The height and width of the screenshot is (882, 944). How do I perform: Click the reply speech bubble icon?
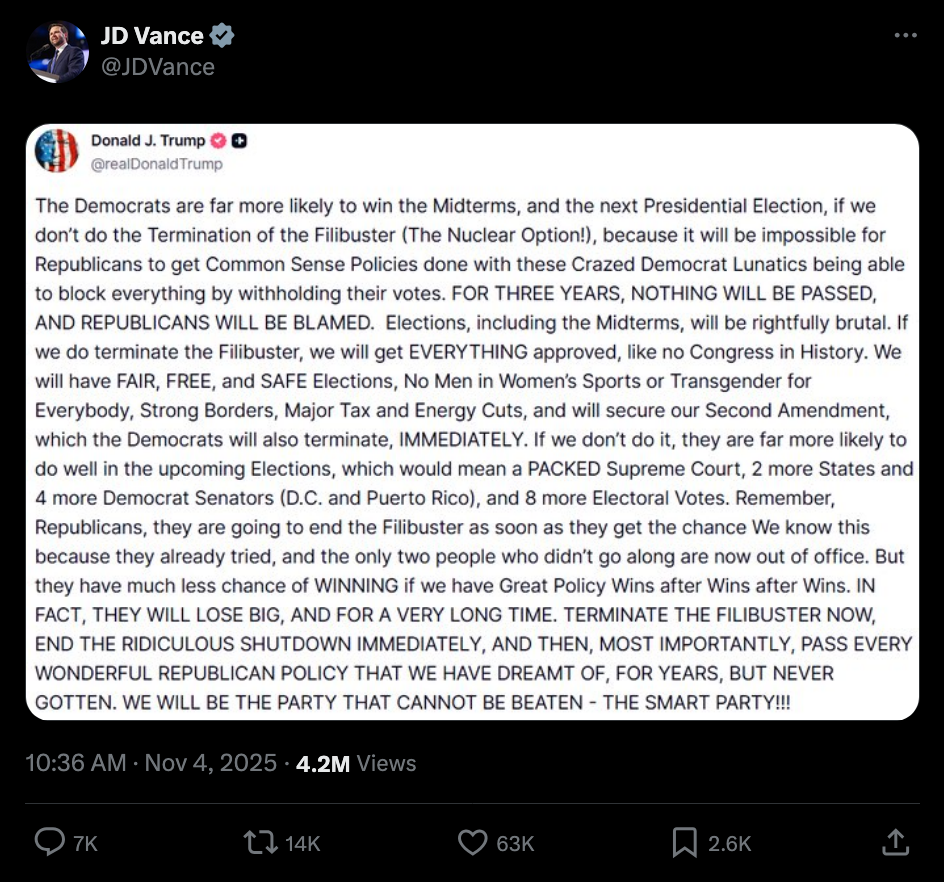coord(50,843)
